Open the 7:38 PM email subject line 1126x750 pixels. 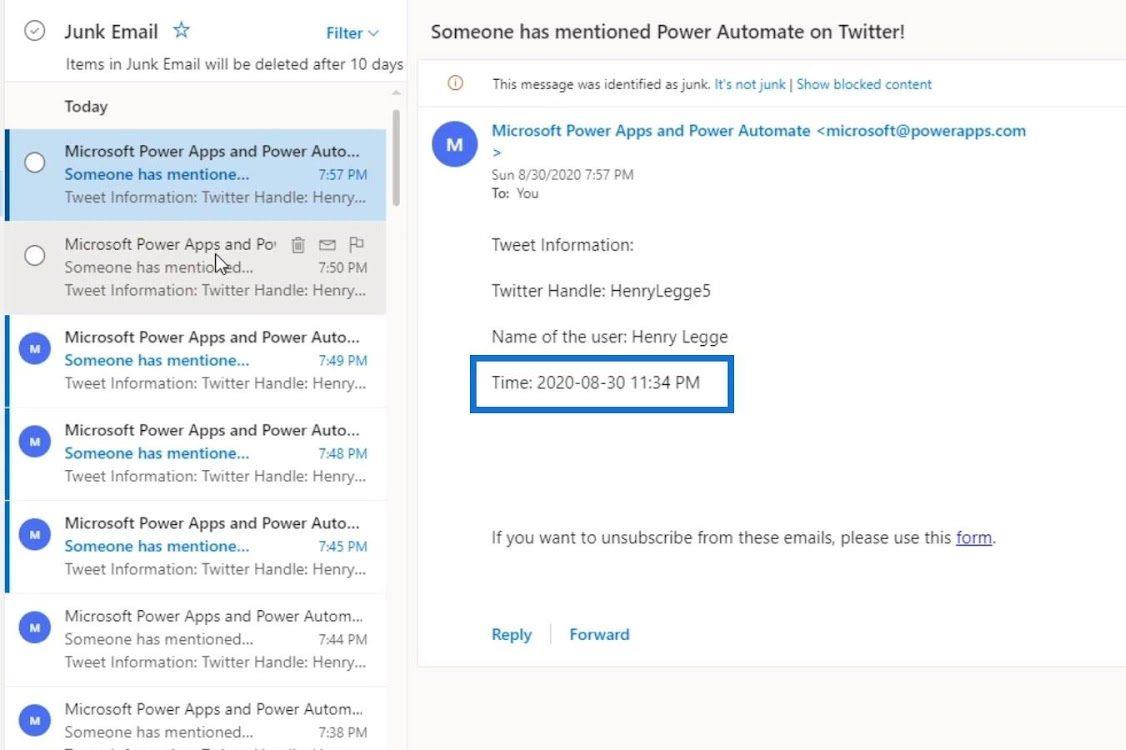pos(159,732)
